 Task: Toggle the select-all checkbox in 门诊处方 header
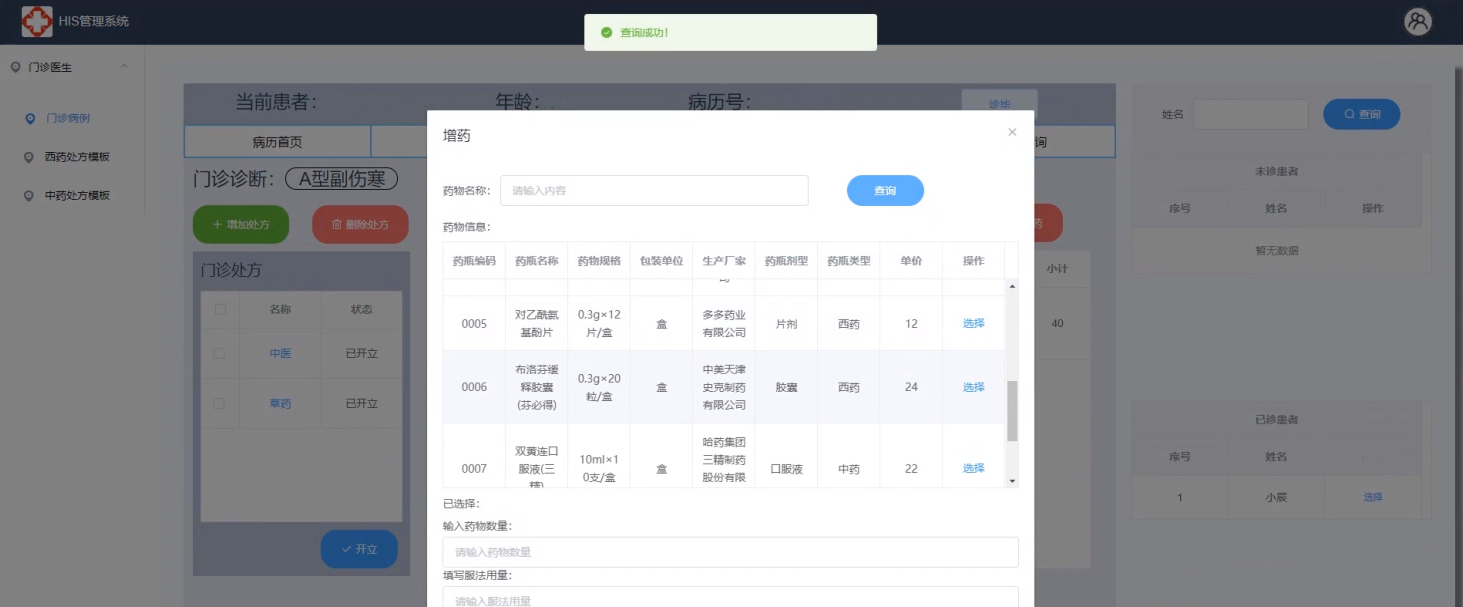coord(220,310)
